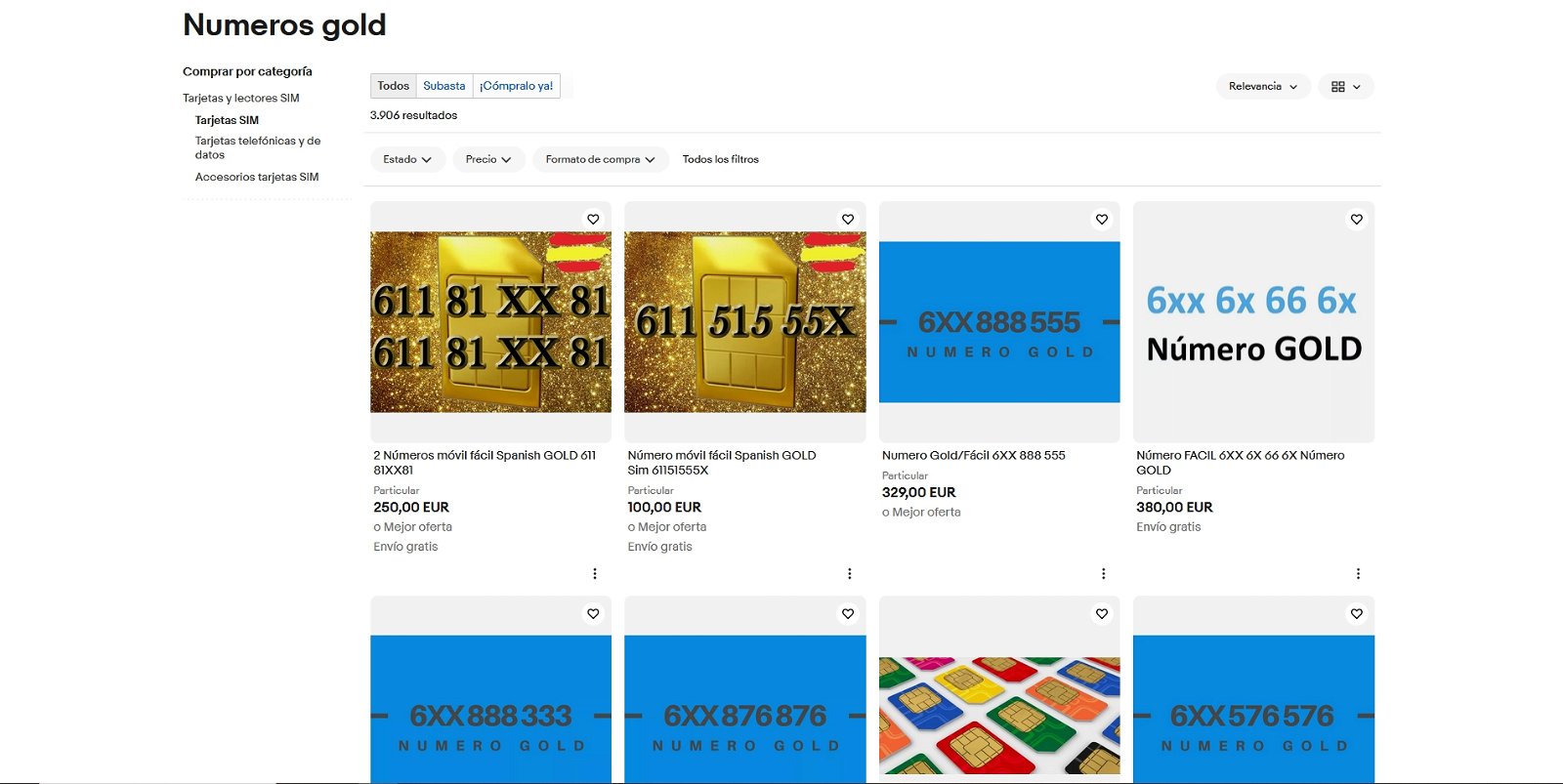1563x784 pixels.
Task: Open the Precio filter dropdown
Action: tap(488, 159)
